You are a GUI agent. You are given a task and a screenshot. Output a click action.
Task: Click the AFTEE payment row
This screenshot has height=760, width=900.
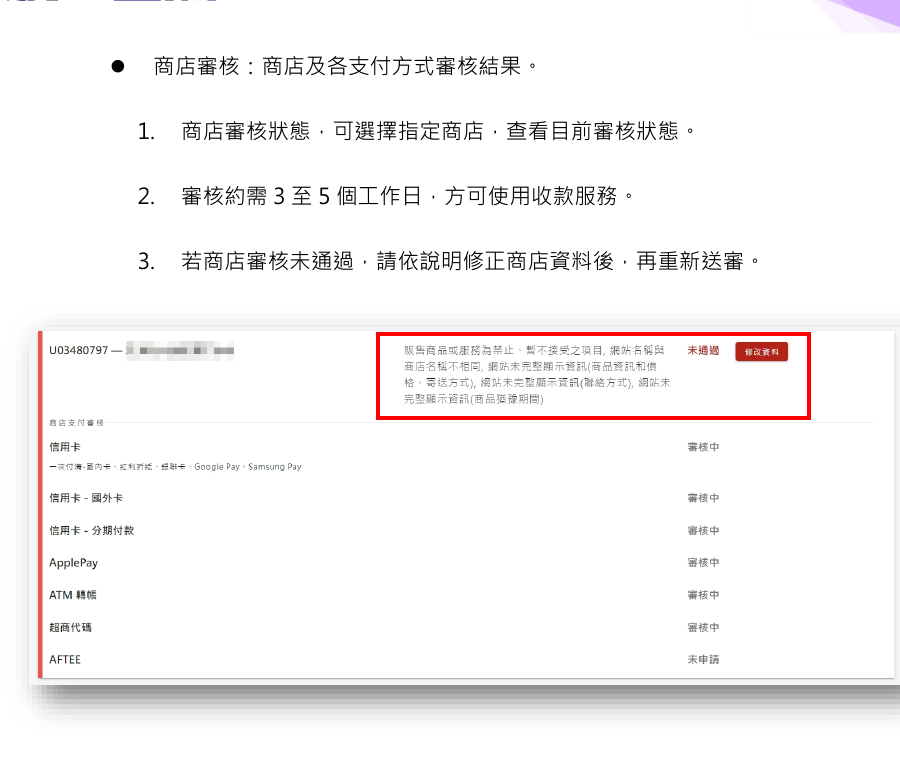click(65, 660)
